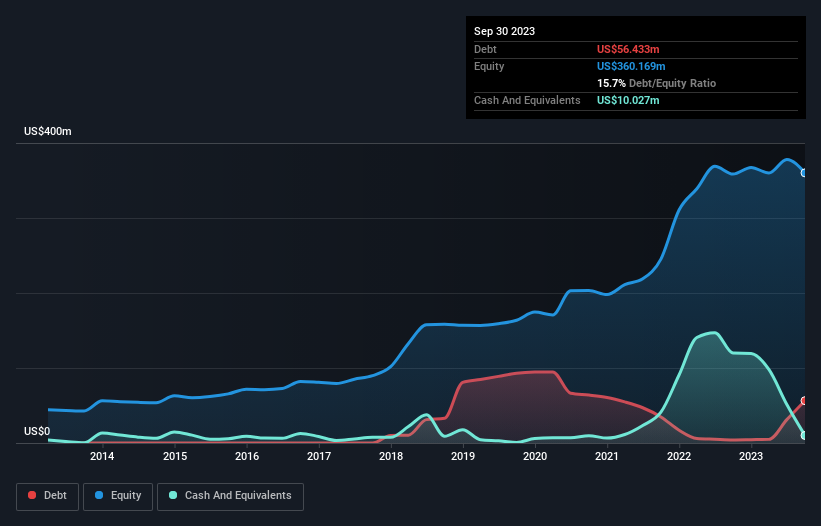The width and height of the screenshot is (821, 526).
Task: Click Cash And Equivalents label in tooltip
Action: click(x=527, y=100)
